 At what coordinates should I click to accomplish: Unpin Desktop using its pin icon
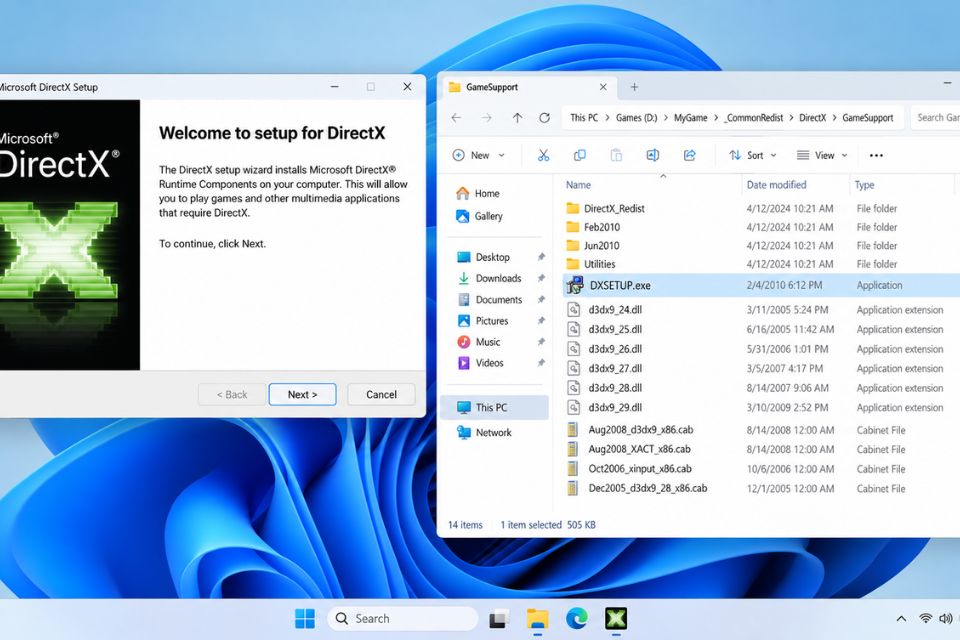click(541, 257)
